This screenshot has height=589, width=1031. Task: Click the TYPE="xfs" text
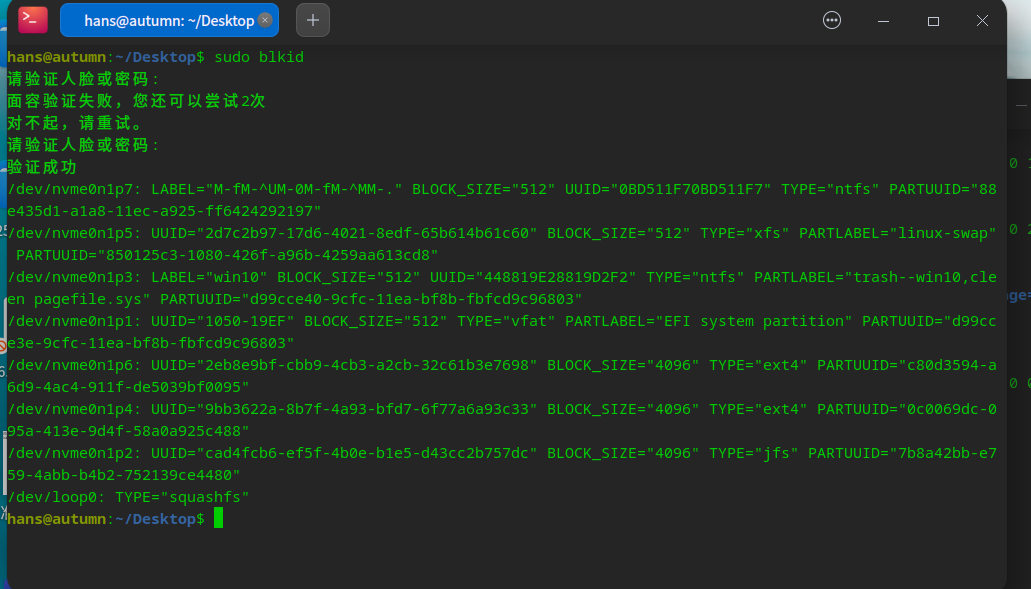pos(744,233)
